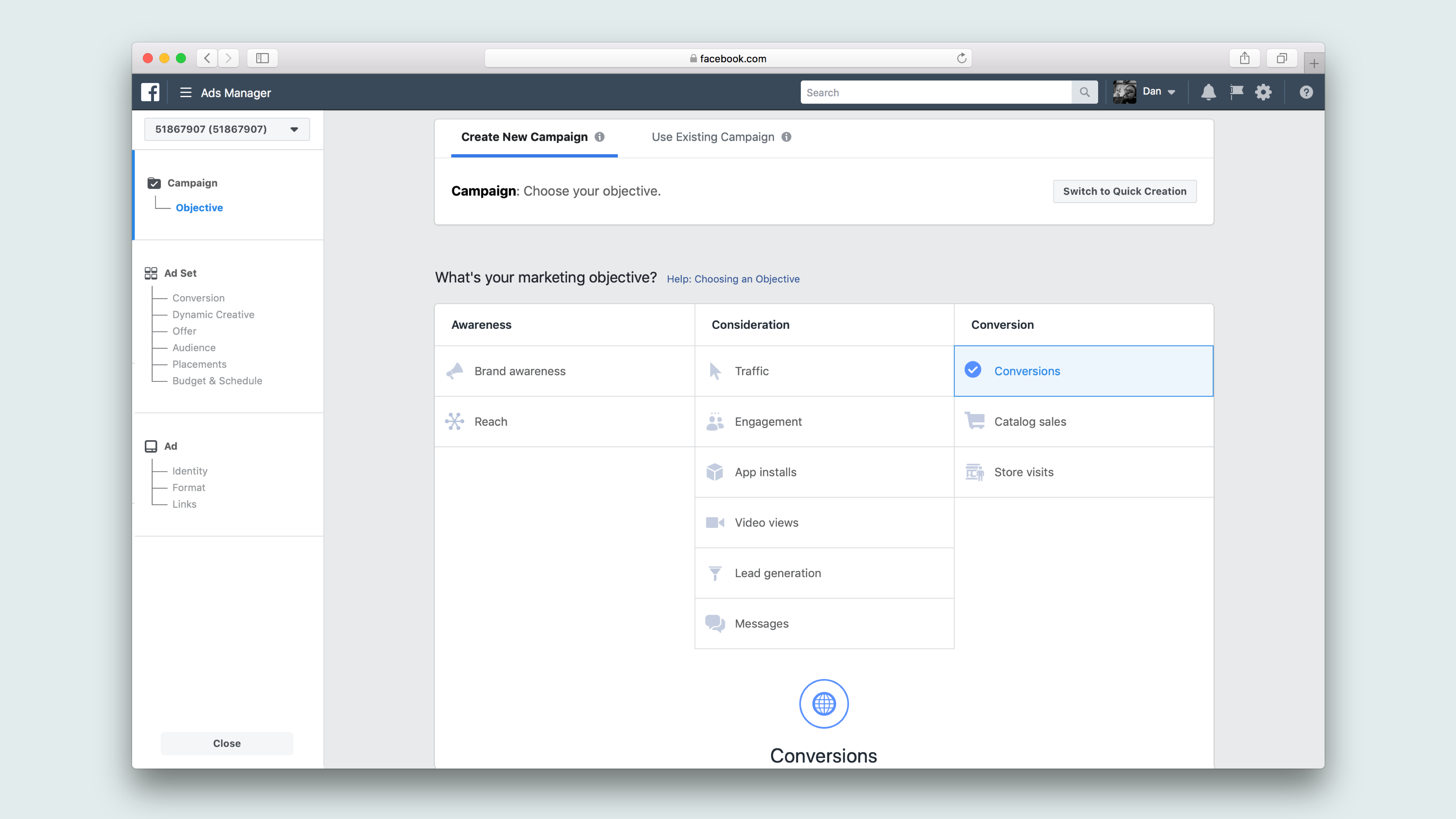The width and height of the screenshot is (1456, 819).
Task: Click the Awareness column header
Action: (482, 325)
